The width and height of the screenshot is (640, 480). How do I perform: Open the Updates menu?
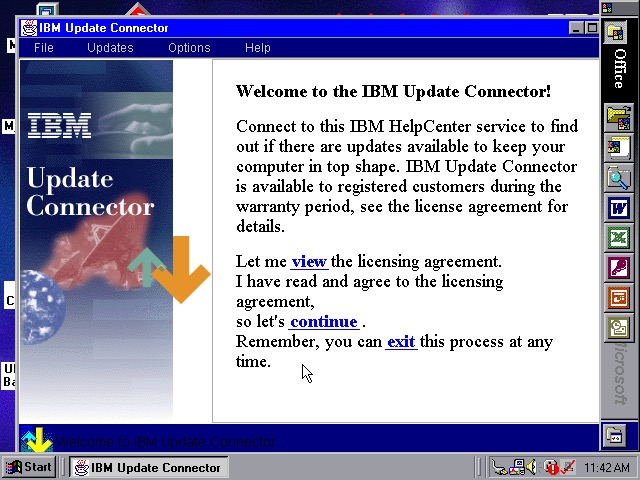tap(110, 47)
